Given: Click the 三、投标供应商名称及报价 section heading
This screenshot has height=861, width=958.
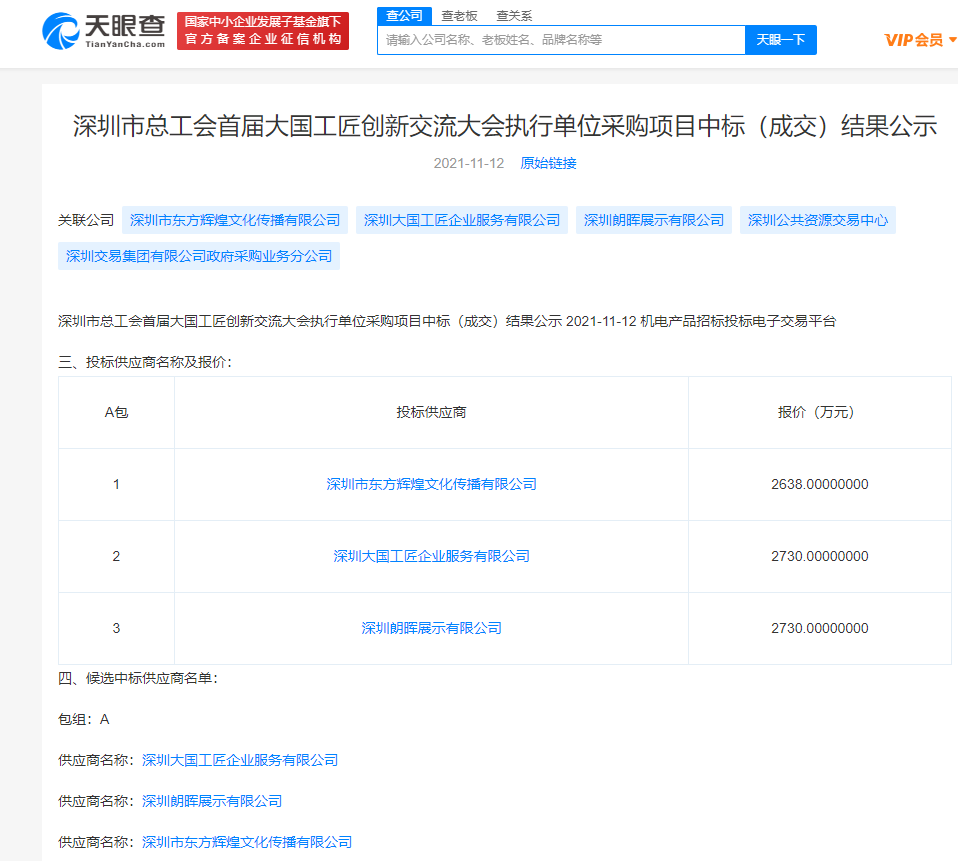Looking at the screenshot, I should tap(145, 362).
